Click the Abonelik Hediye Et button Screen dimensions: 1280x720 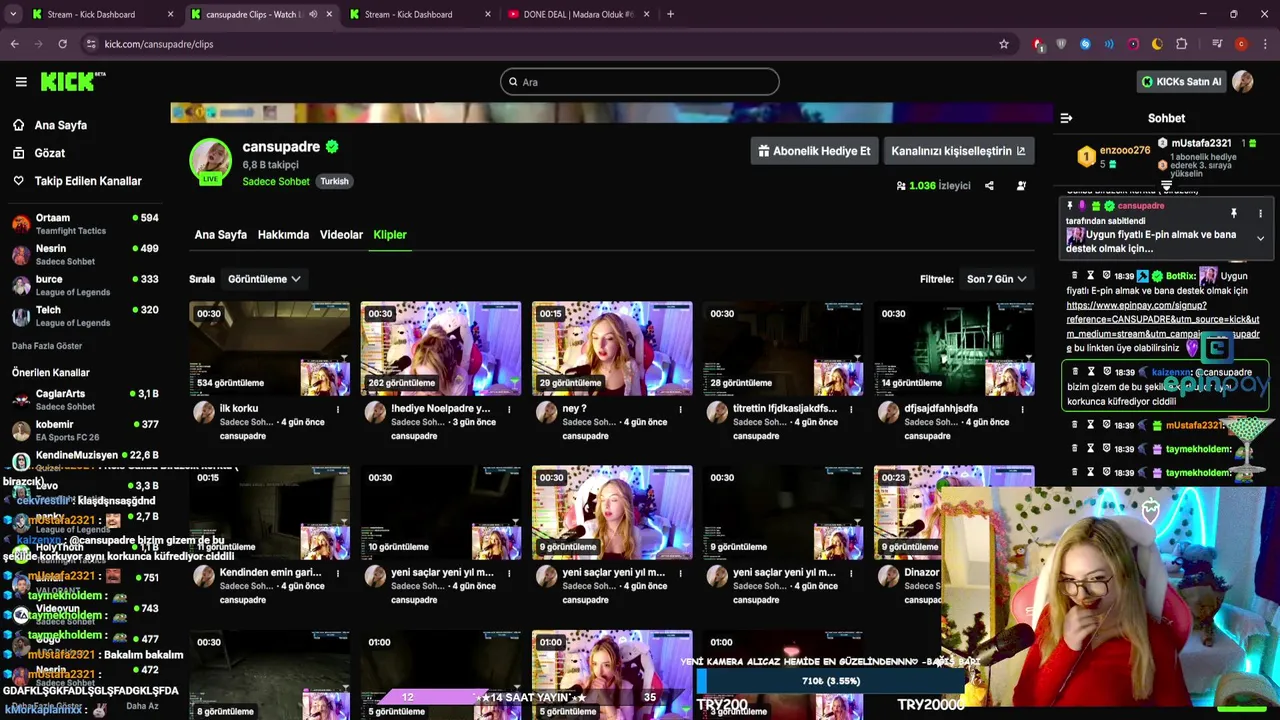coord(814,151)
